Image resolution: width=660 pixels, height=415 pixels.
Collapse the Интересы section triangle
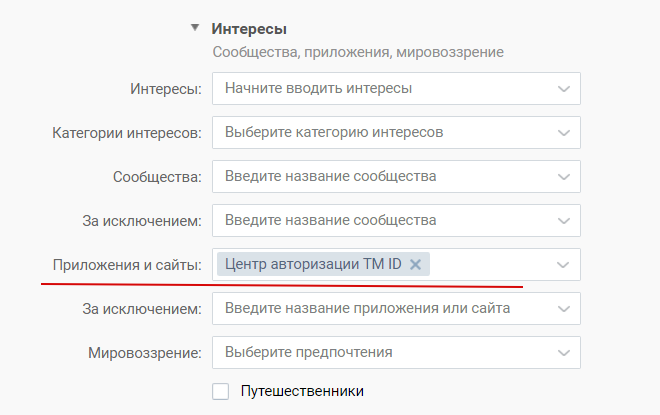[x=196, y=28]
